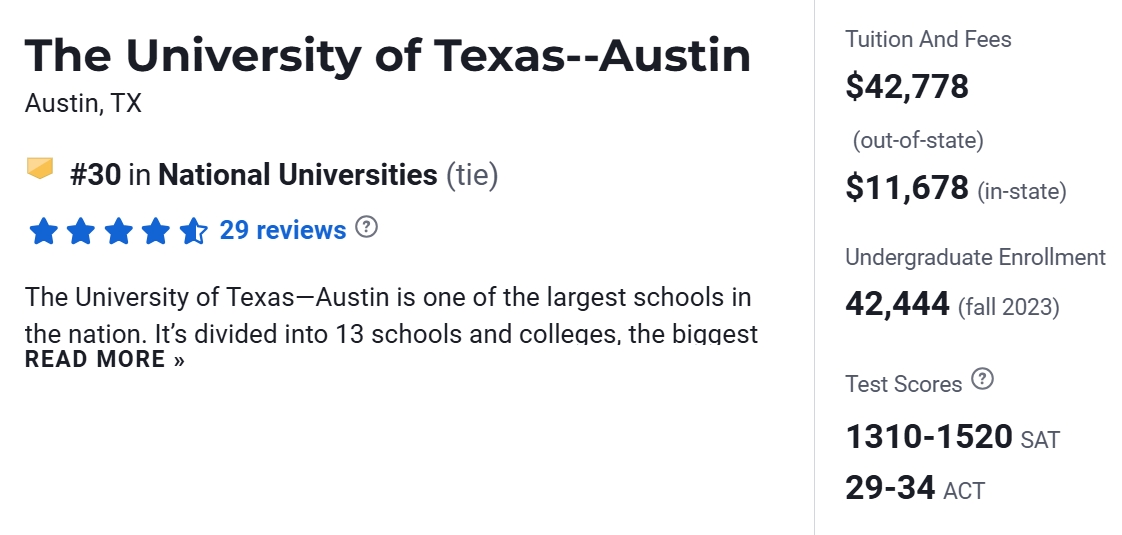The height and width of the screenshot is (535, 1122).
Task: Click the first rating star
Action: click(x=43, y=232)
